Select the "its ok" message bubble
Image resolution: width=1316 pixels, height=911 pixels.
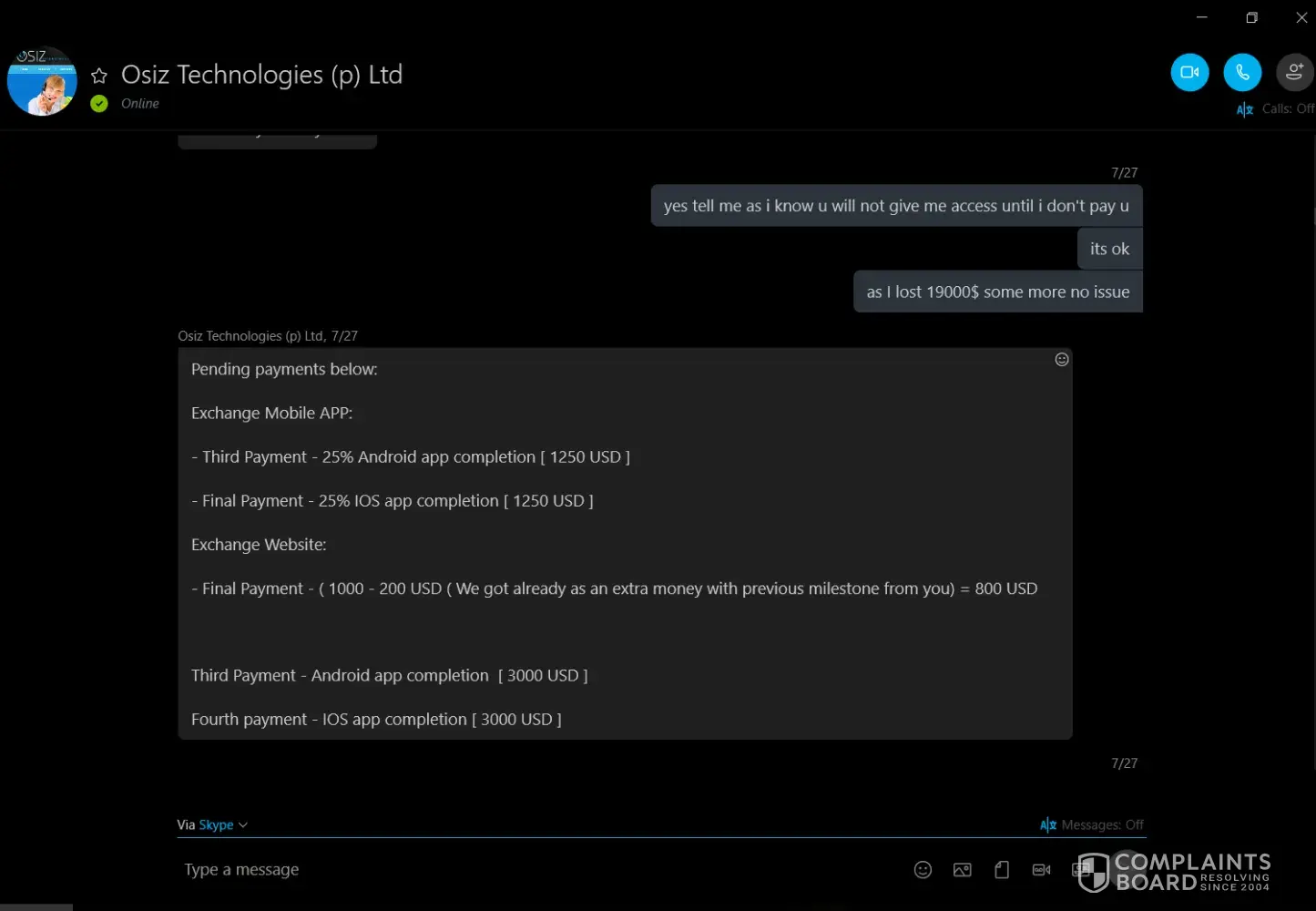pyautogui.click(x=1109, y=249)
